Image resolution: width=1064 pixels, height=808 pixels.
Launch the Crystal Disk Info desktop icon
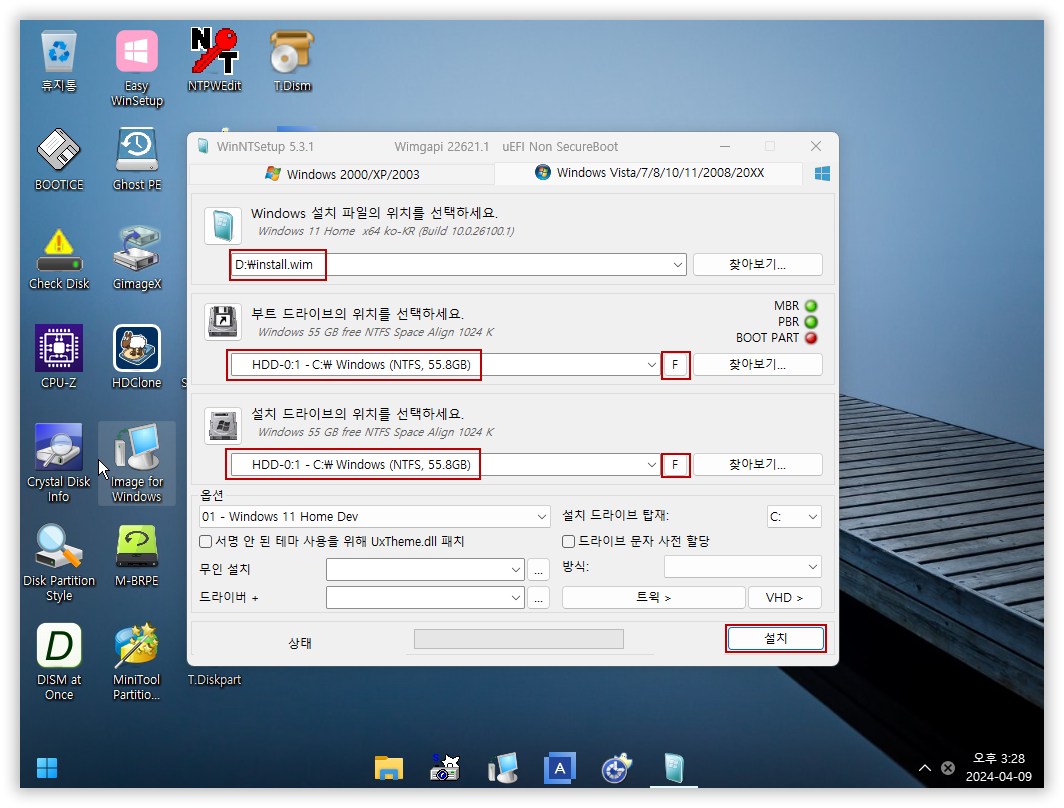pyautogui.click(x=59, y=463)
